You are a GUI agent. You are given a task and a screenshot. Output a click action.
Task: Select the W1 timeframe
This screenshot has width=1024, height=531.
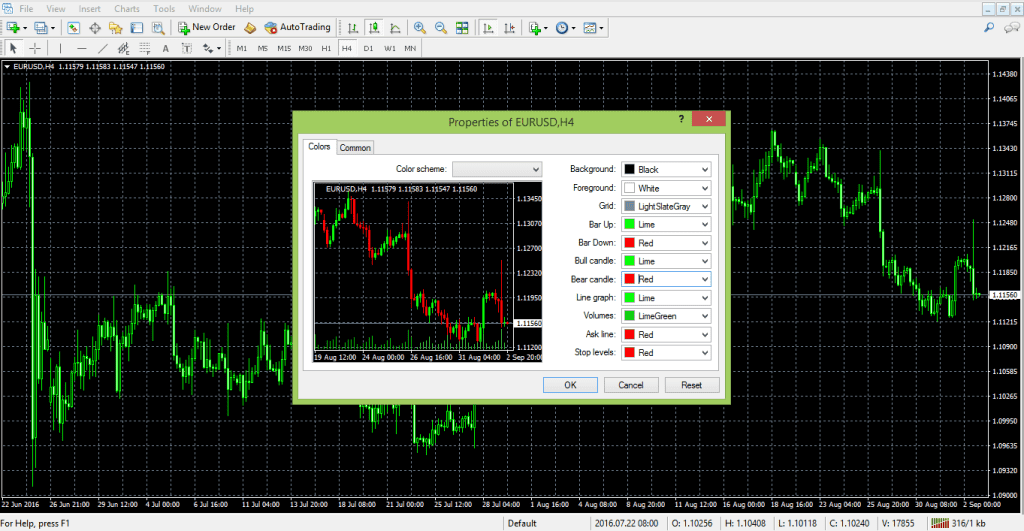click(390, 48)
